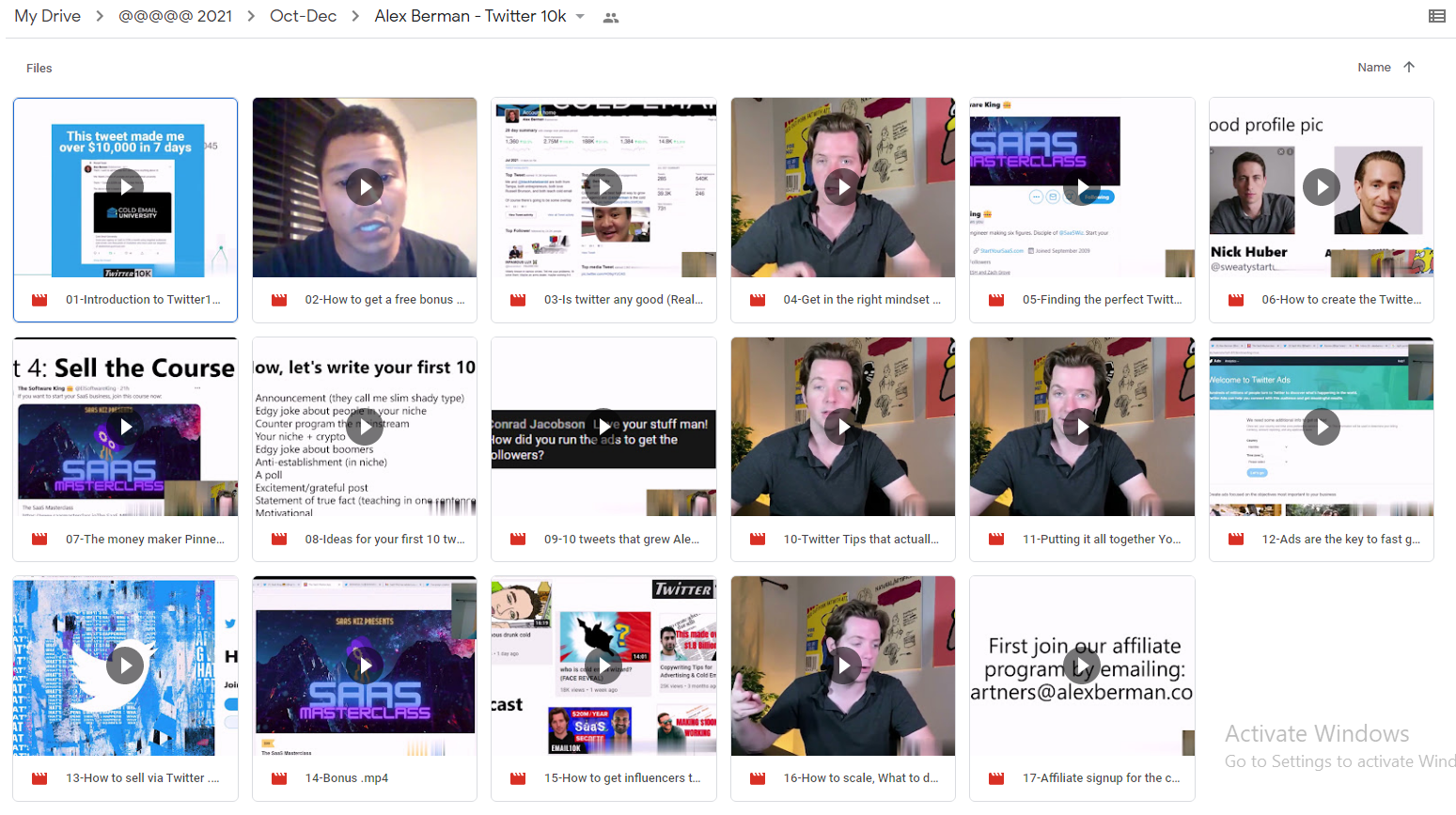
Task: Open thumbnail of 15-How to get influencers
Action: pos(603,666)
